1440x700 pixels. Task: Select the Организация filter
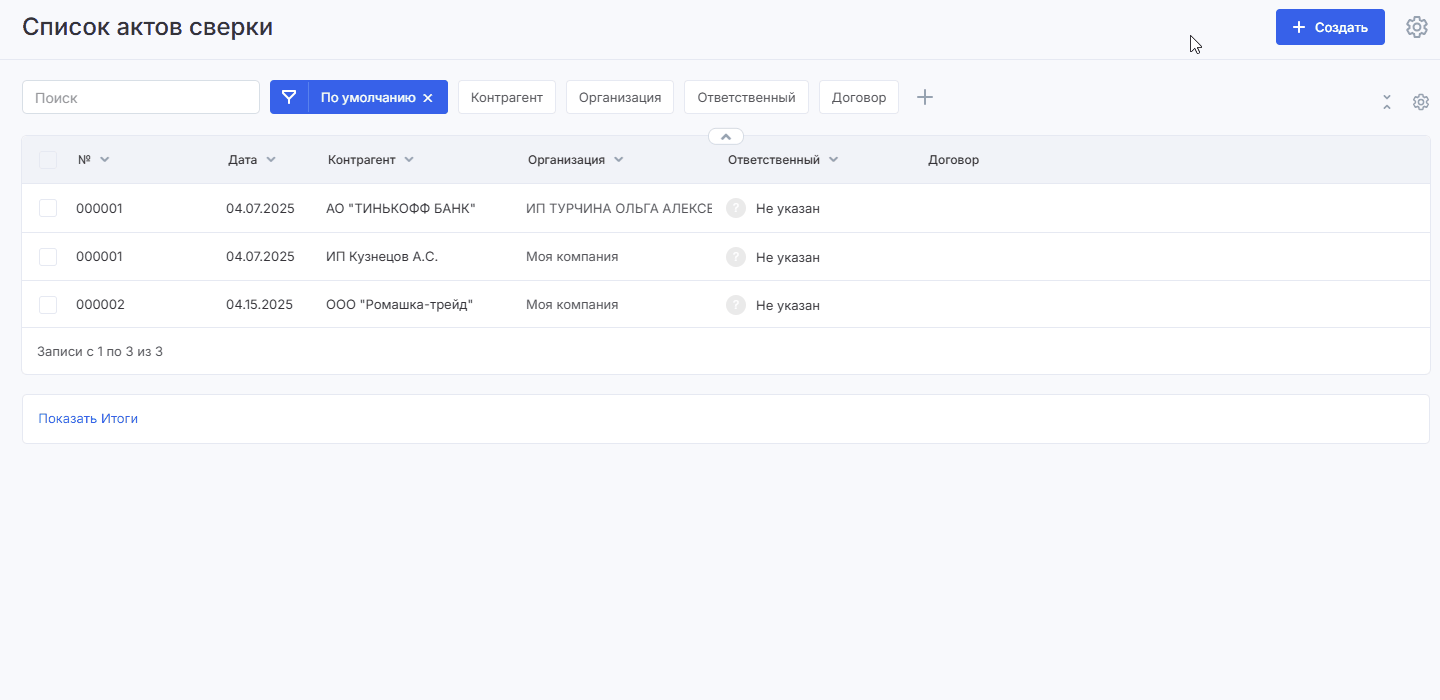619,97
